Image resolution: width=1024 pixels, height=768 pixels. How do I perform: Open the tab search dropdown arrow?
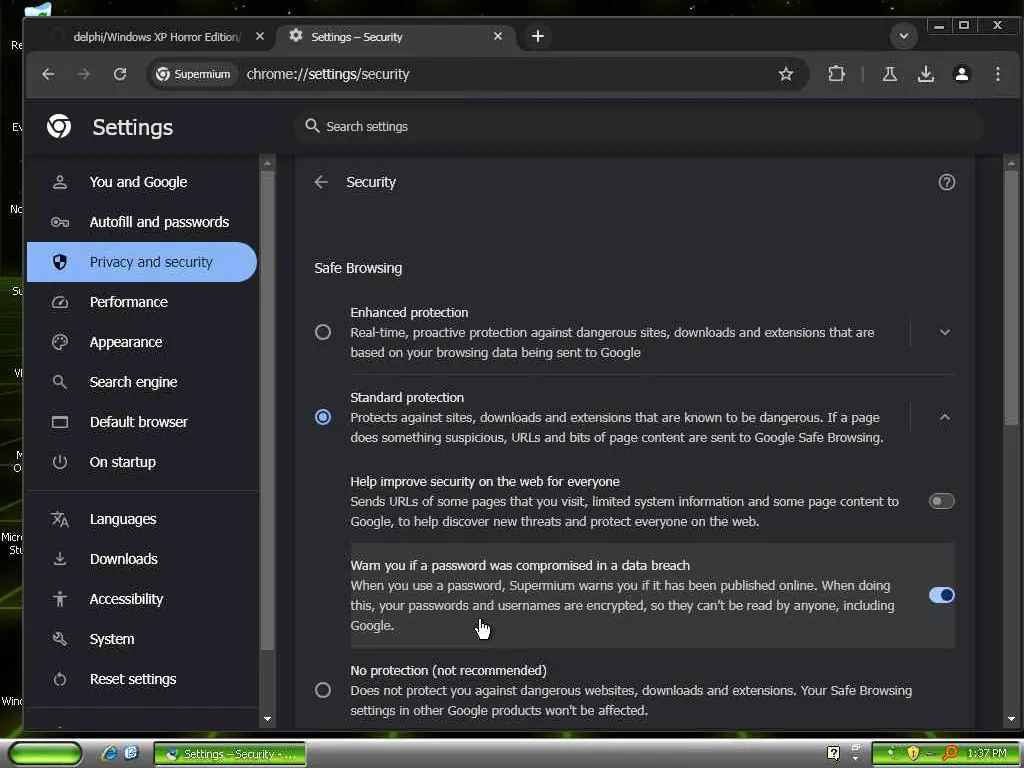coord(904,36)
